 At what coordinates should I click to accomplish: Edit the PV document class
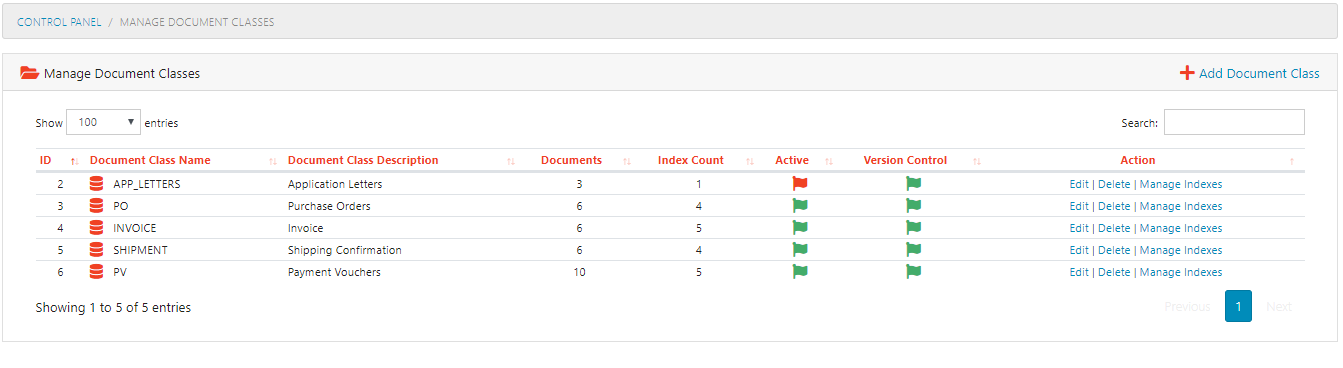(x=1079, y=272)
